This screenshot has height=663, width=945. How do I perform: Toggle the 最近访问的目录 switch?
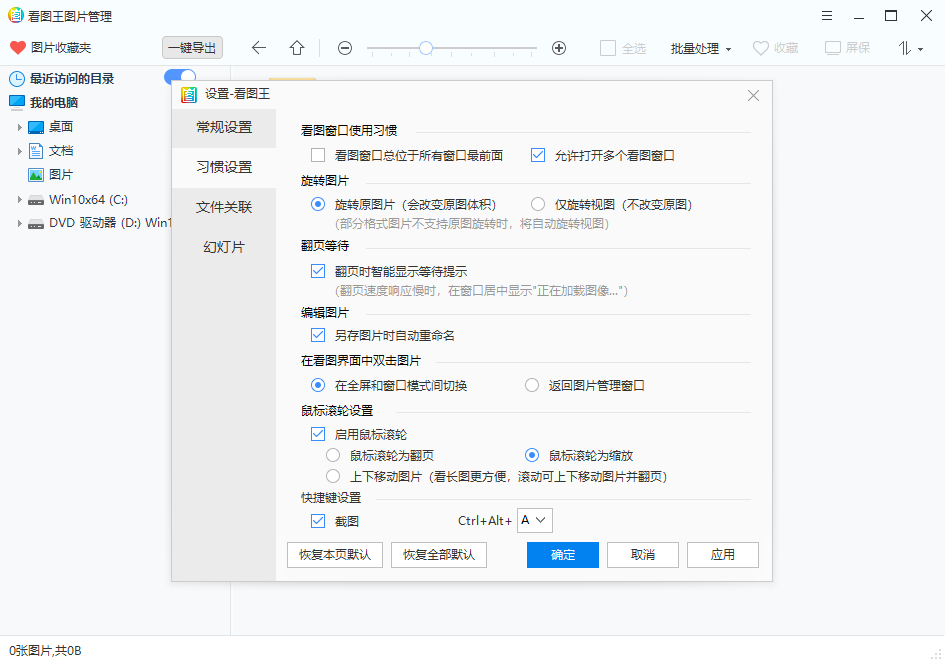pyautogui.click(x=178, y=77)
